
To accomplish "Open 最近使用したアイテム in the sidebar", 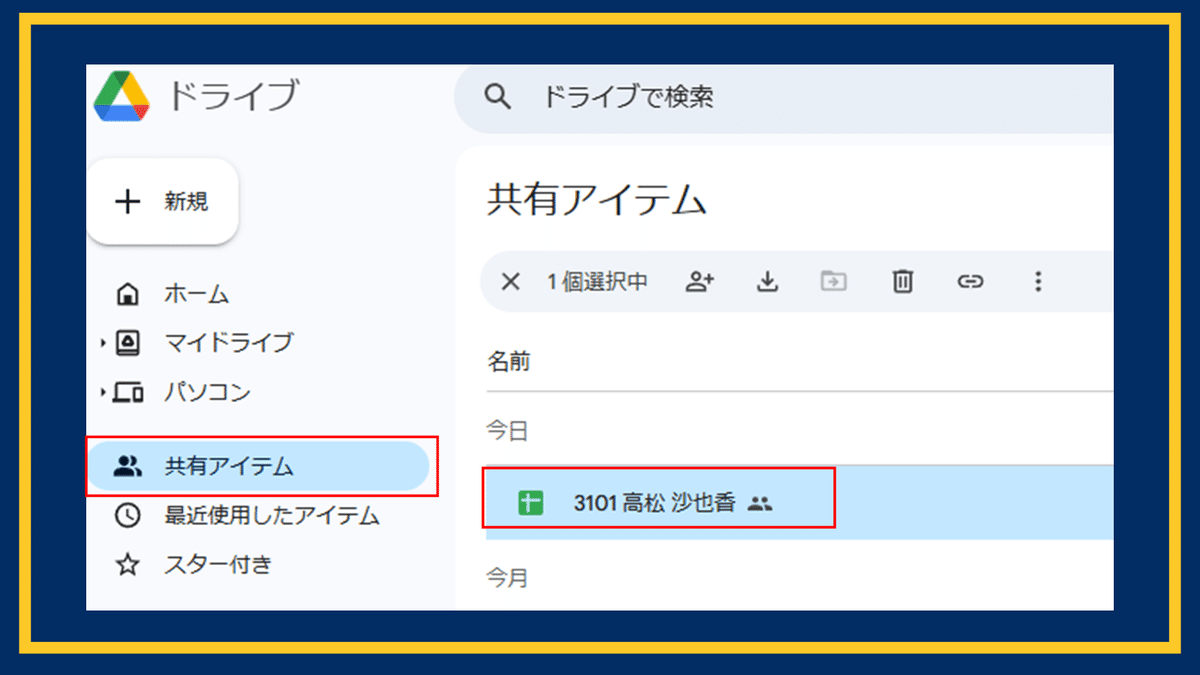I will coord(272,516).
